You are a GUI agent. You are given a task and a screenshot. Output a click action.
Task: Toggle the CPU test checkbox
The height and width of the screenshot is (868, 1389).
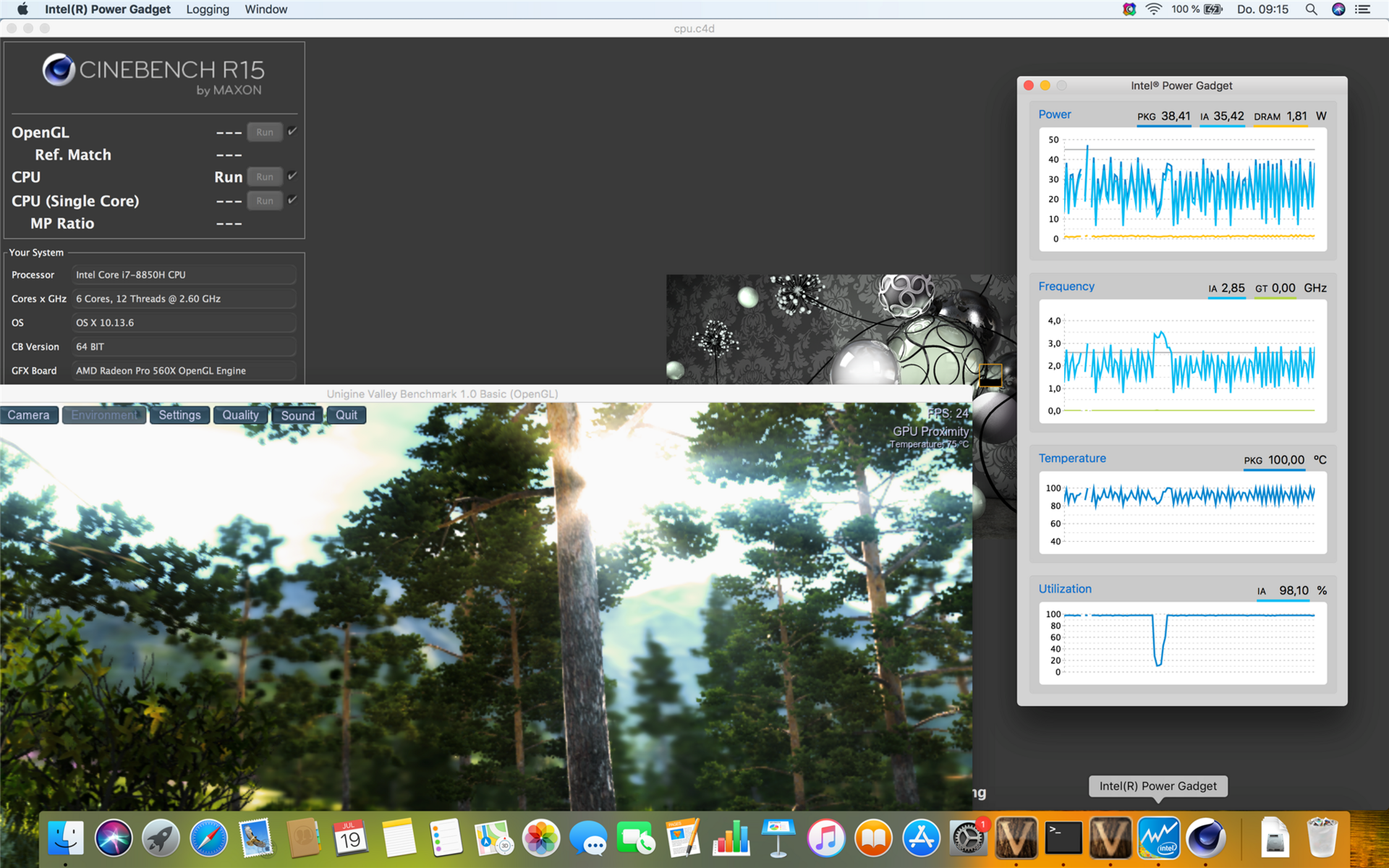point(292,176)
